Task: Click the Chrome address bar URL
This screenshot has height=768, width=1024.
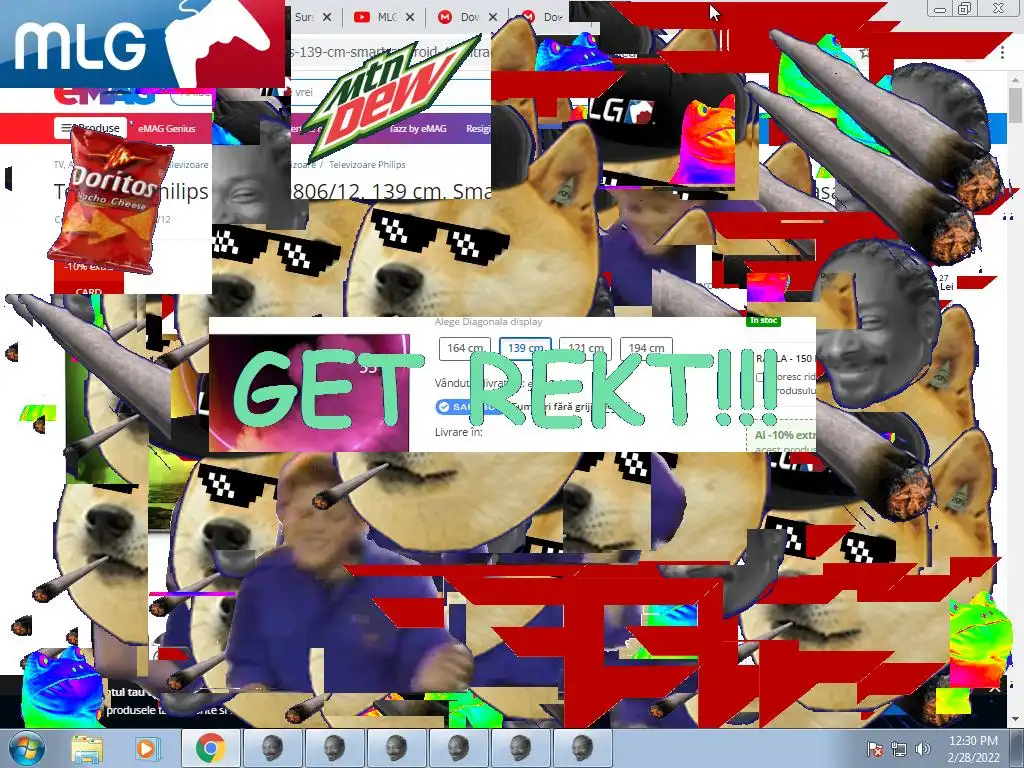Action: coord(391,52)
